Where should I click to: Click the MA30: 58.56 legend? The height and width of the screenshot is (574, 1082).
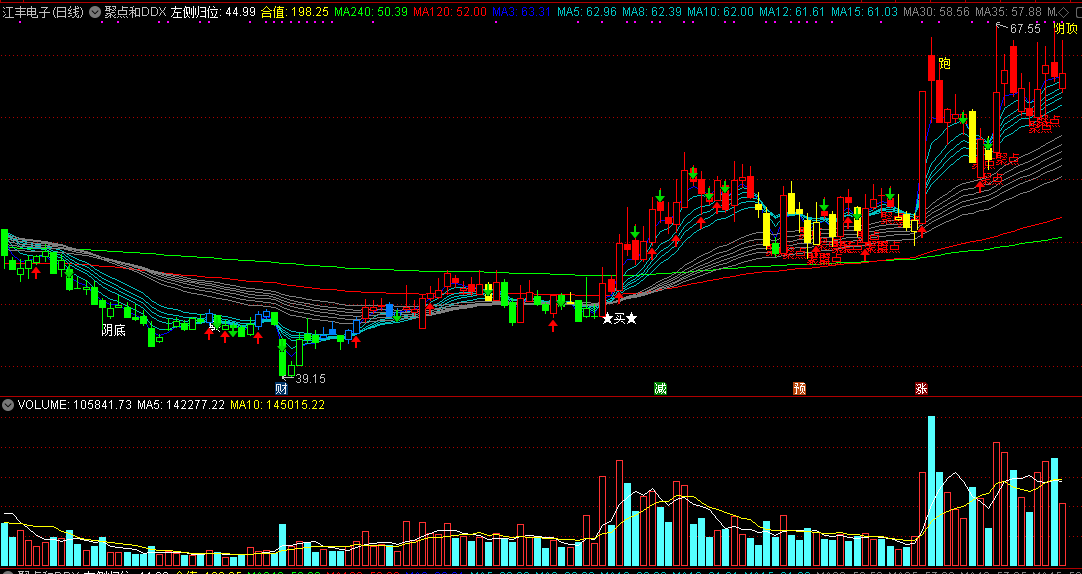[x=936, y=12]
